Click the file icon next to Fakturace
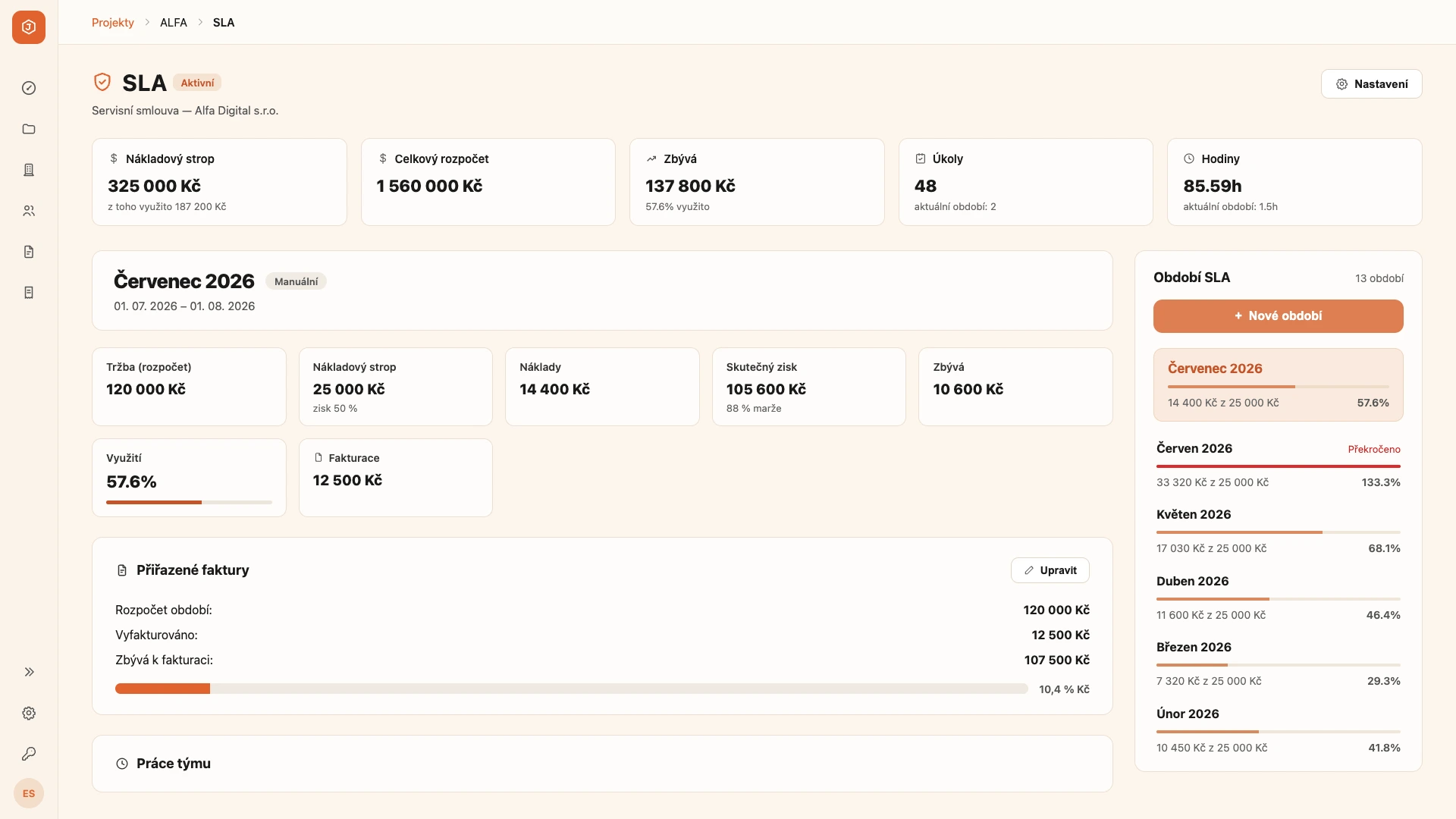 318,457
